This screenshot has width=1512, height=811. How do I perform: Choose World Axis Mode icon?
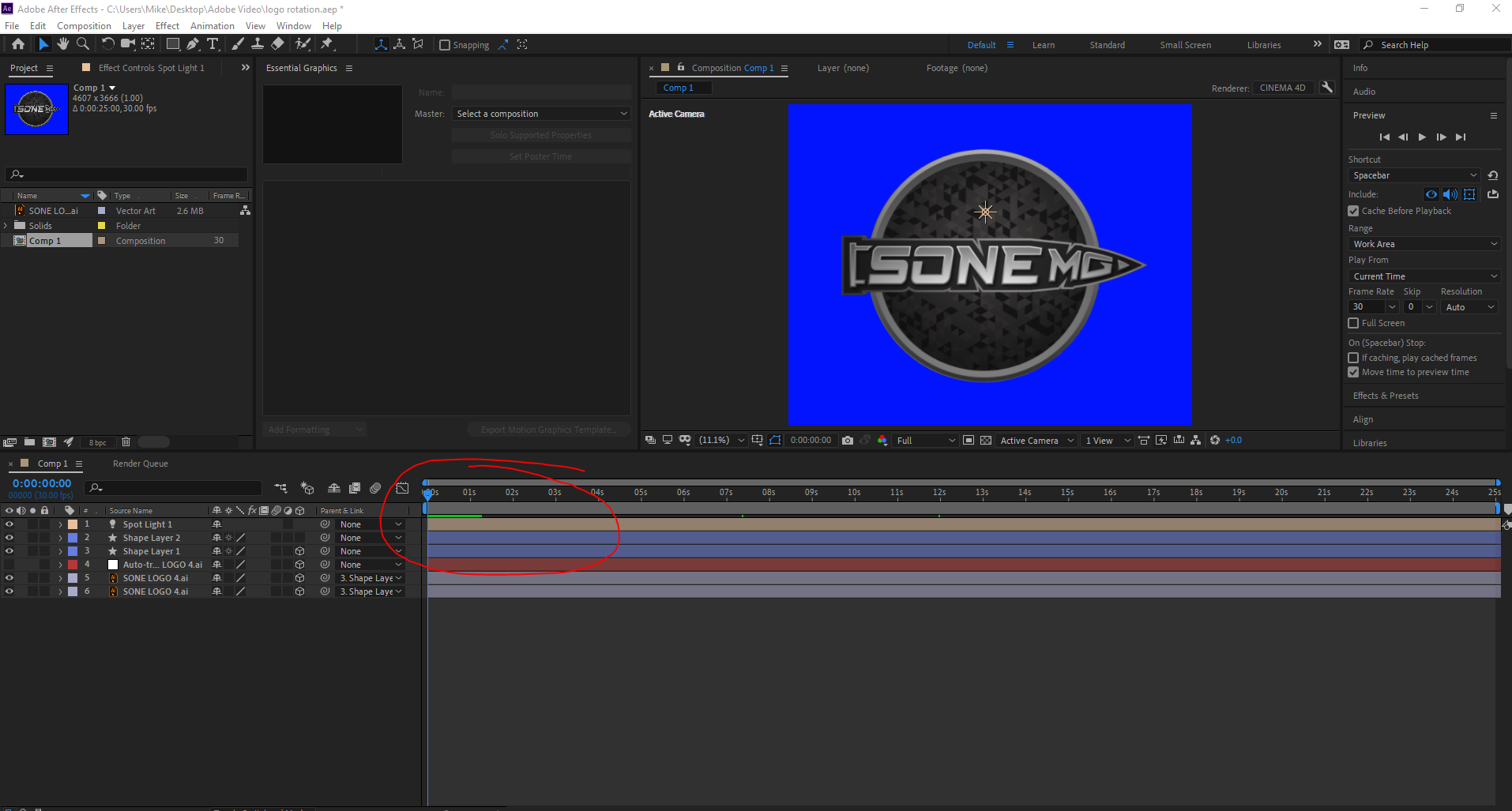[400, 44]
